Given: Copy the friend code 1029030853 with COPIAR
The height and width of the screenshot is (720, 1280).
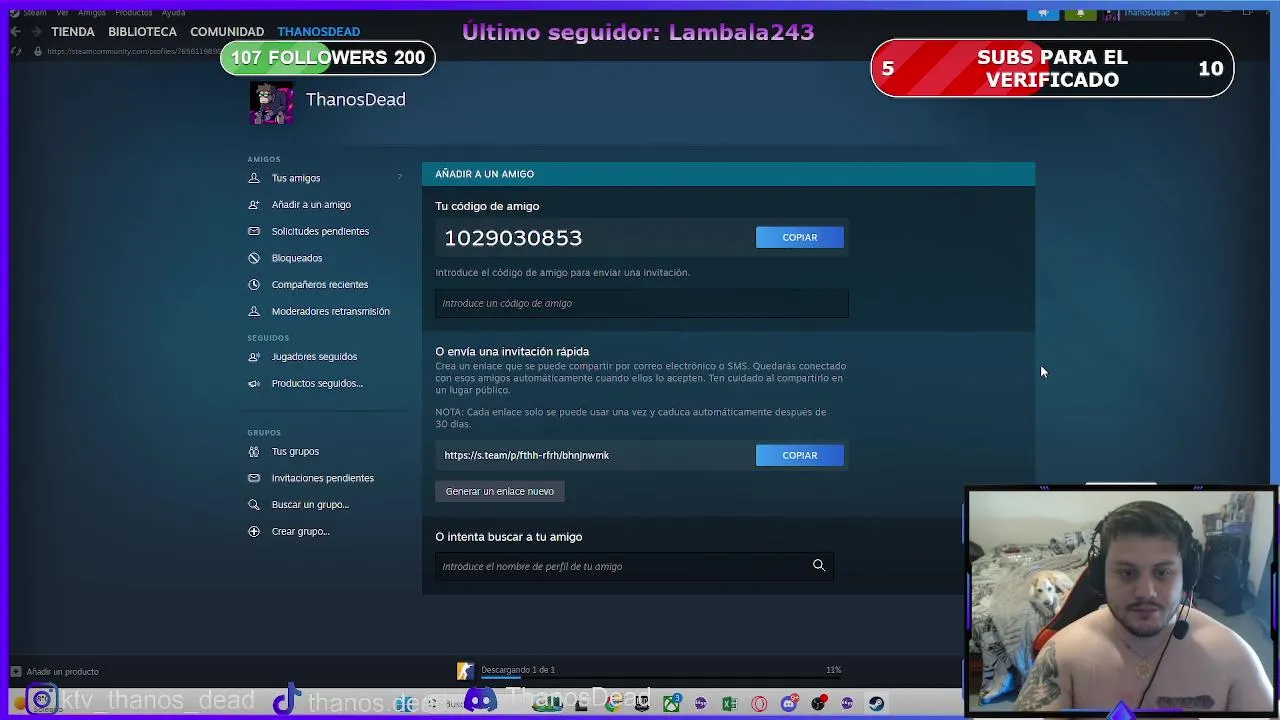Looking at the screenshot, I should click(799, 237).
